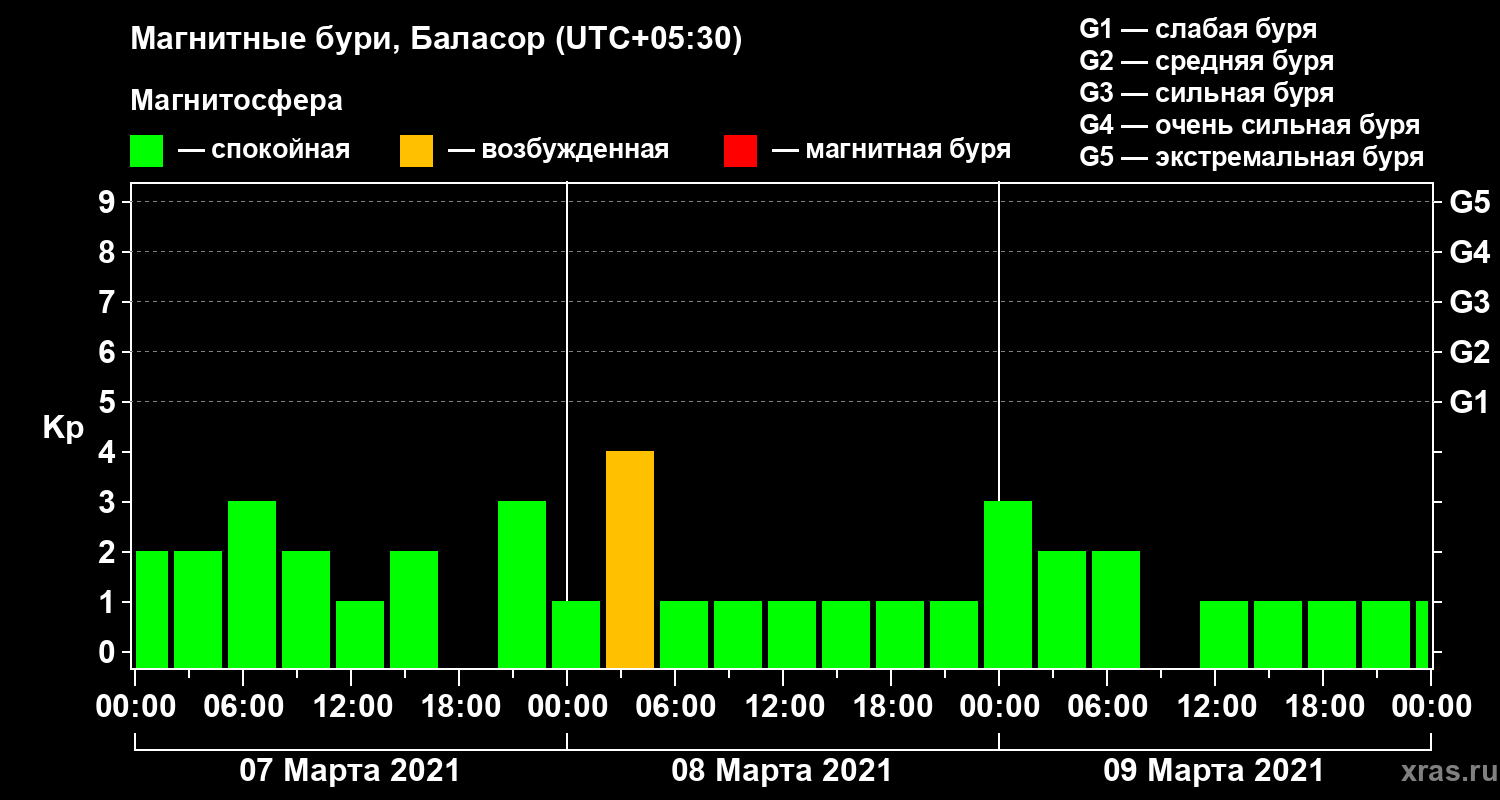Click 'G1 — слабая буря' description

point(1198,29)
